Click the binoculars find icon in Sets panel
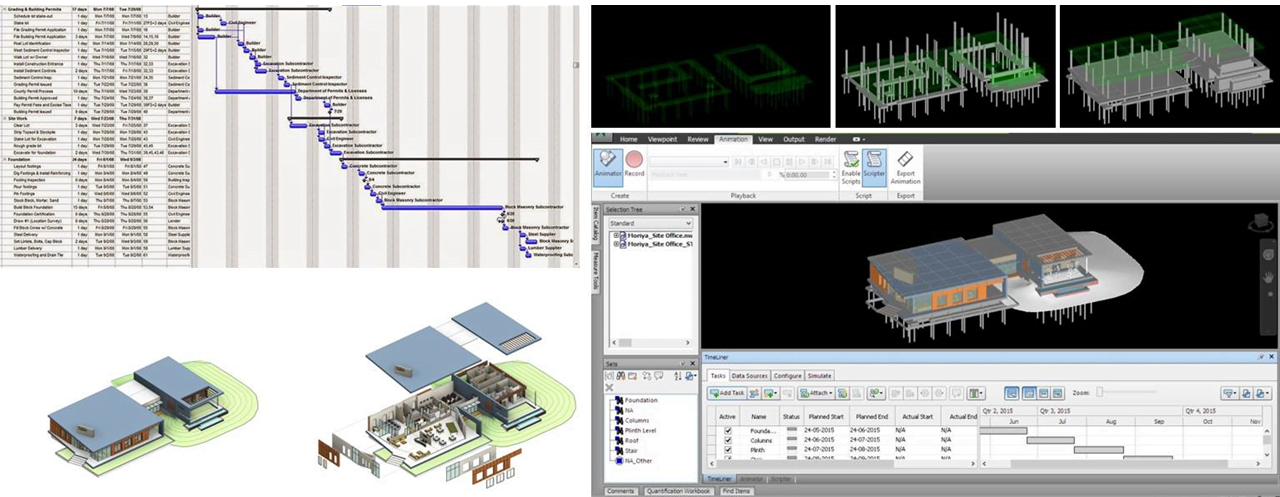The image size is (1280, 497). (x=620, y=376)
